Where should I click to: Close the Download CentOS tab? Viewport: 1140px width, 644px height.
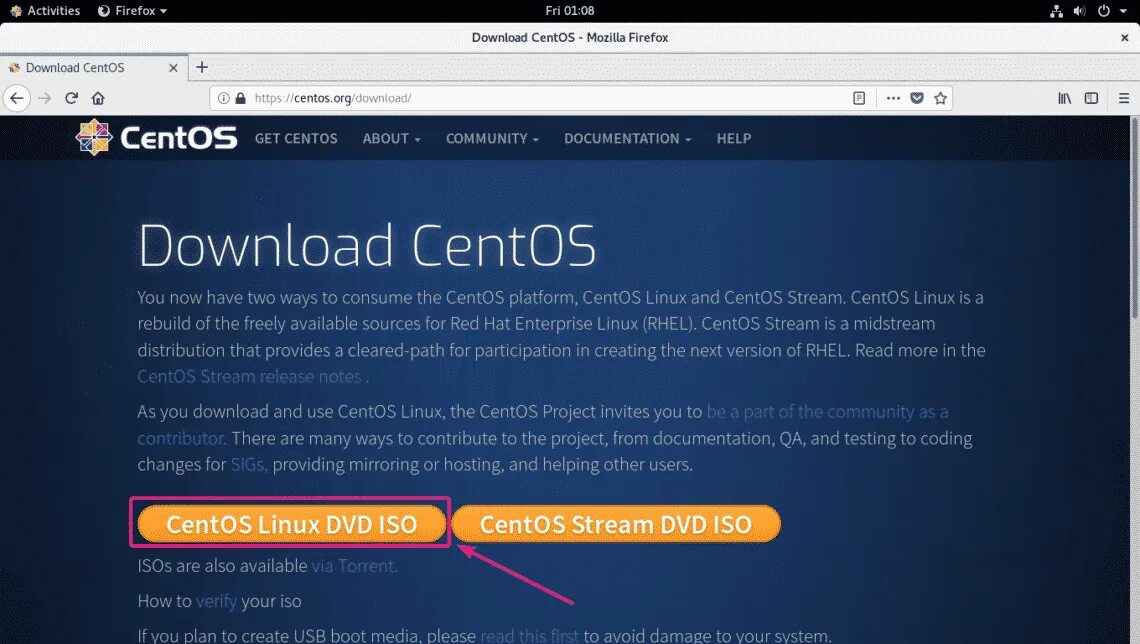(x=173, y=68)
